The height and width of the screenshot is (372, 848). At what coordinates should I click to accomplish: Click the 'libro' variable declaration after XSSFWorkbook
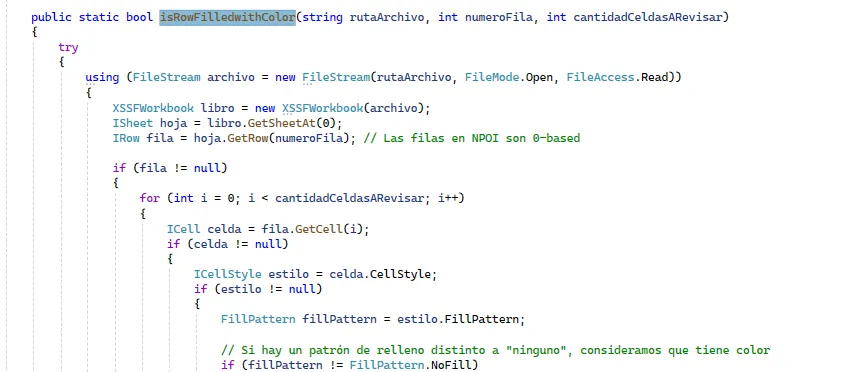coord(217,108)
